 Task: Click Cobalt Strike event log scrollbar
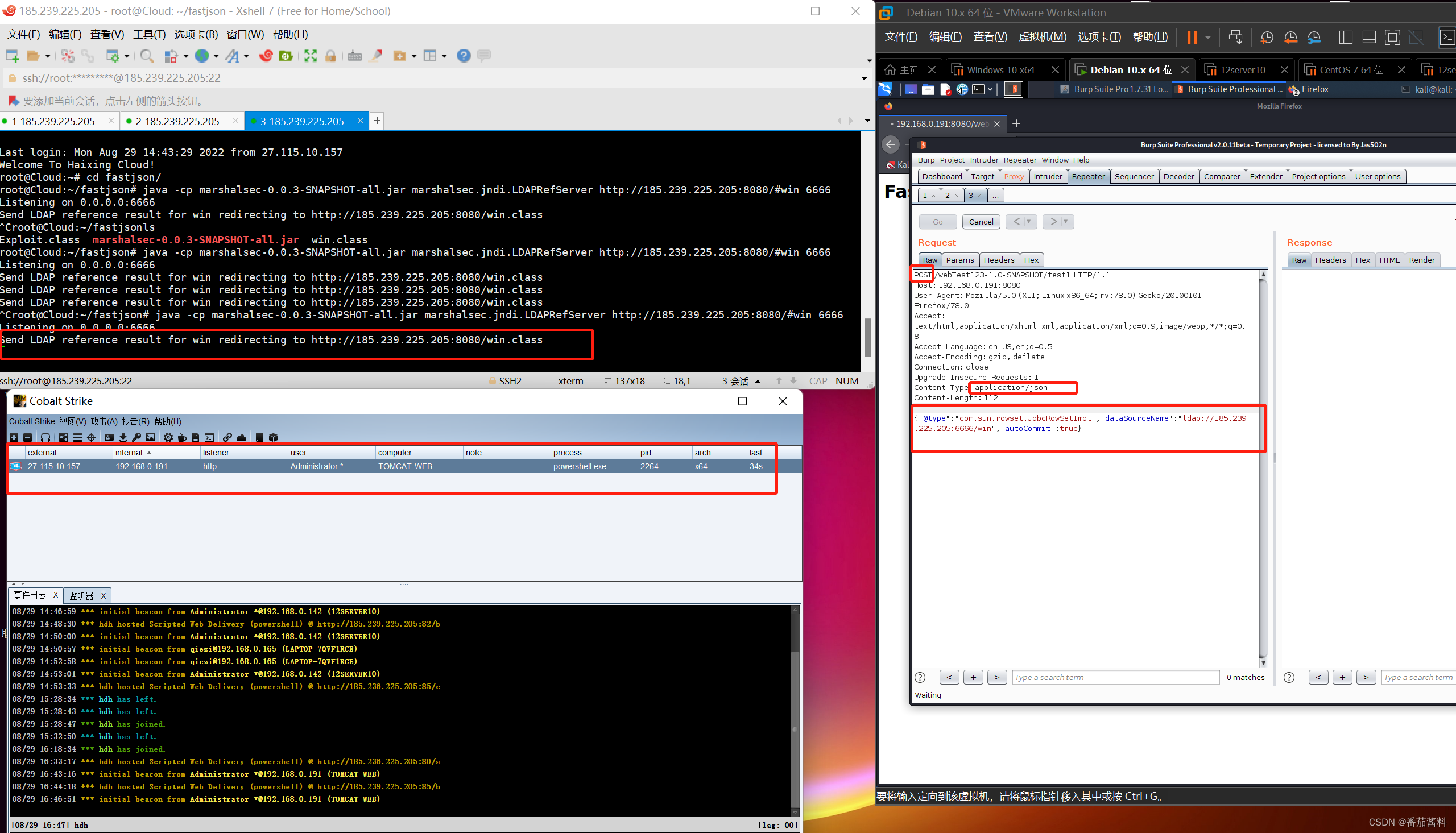(795, 711)
